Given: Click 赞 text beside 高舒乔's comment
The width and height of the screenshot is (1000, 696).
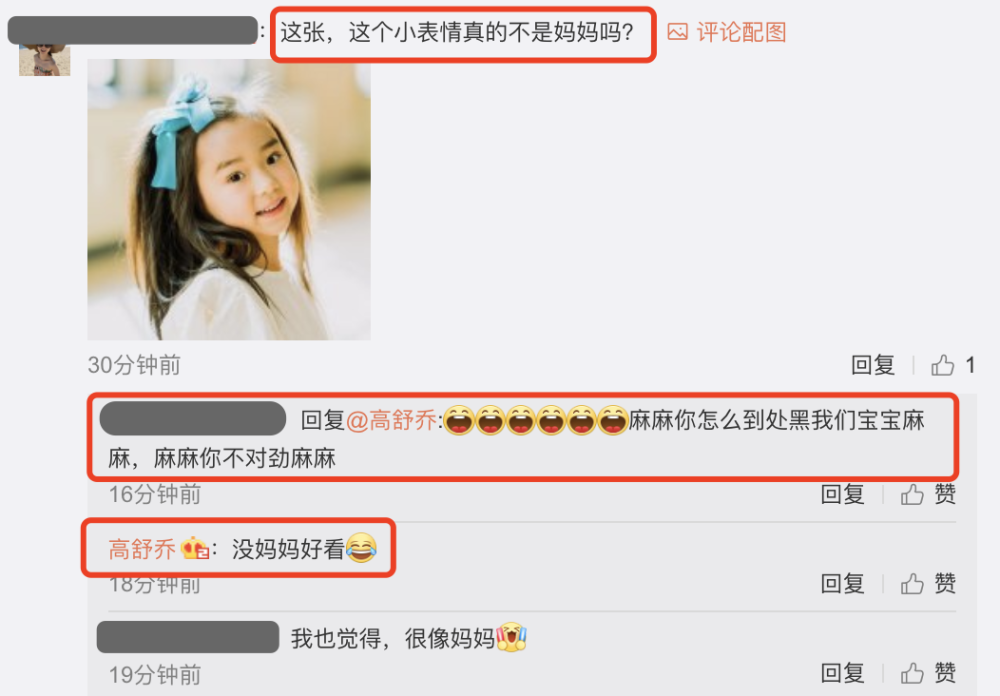Looking at the screenshot, I should [x=945, y=583].
